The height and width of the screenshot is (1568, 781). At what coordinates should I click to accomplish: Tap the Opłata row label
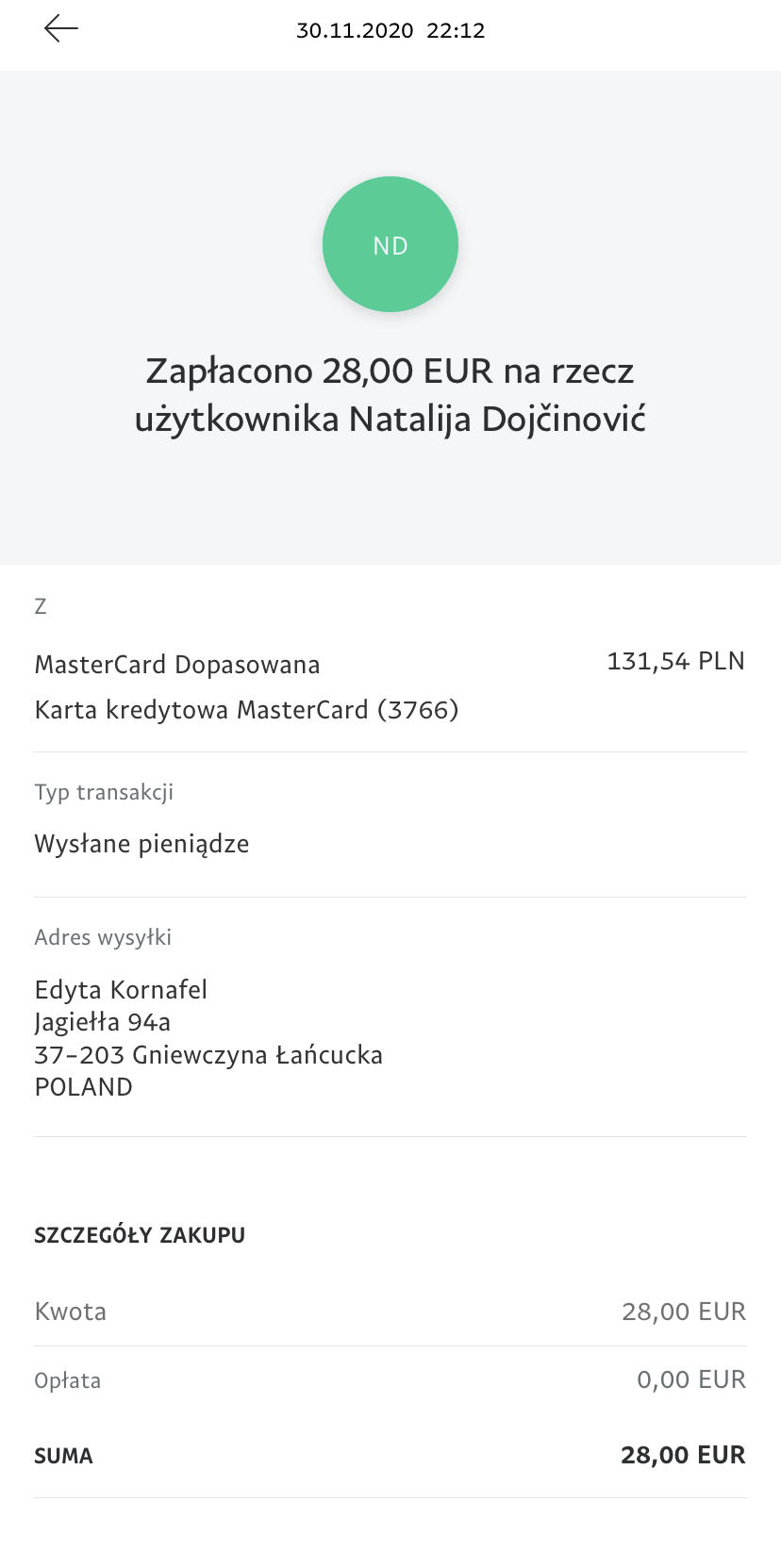click(x=68, y=1380)
